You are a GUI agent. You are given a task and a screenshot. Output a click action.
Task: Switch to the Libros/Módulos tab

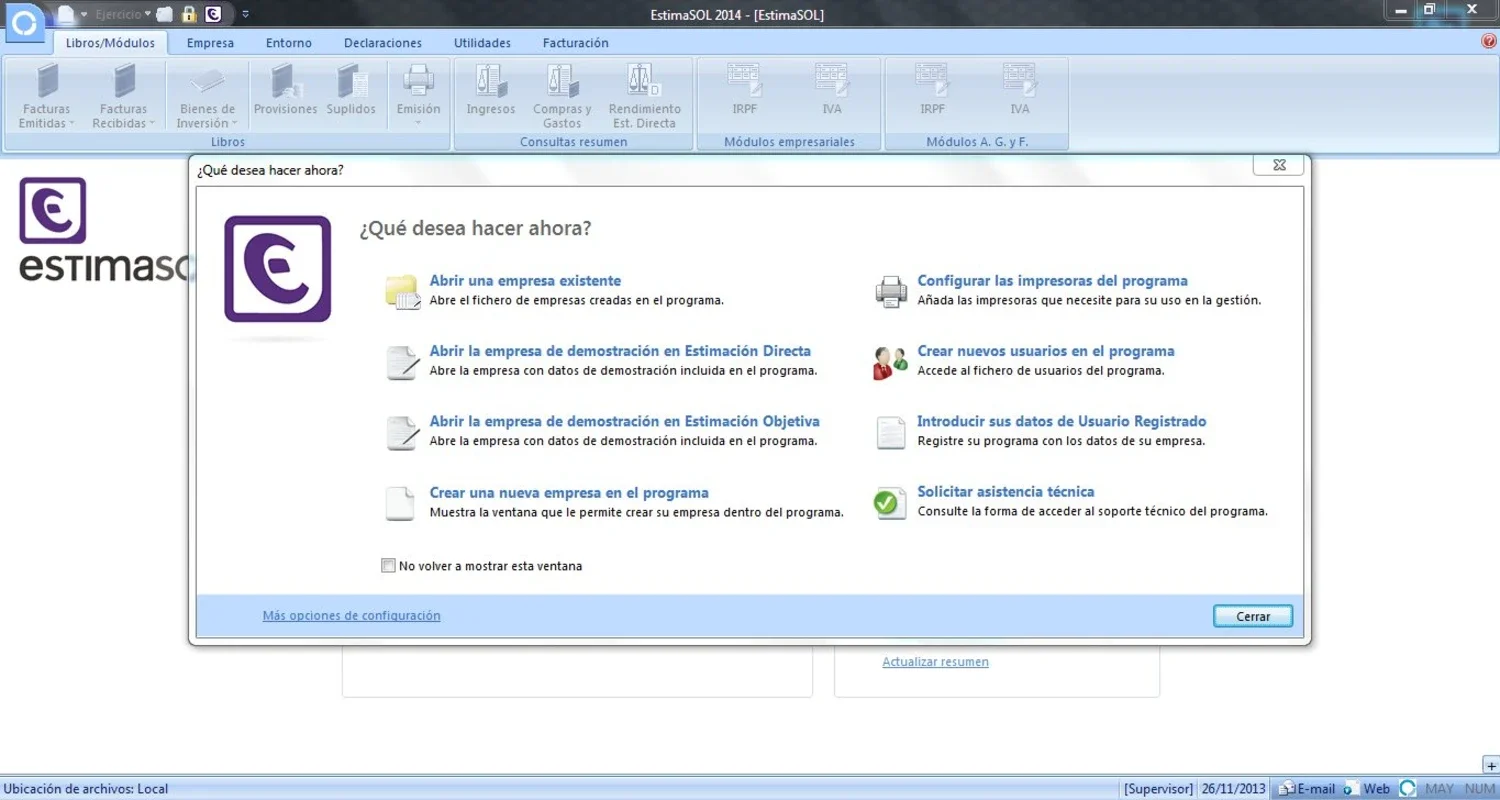(x=110, y=43)
